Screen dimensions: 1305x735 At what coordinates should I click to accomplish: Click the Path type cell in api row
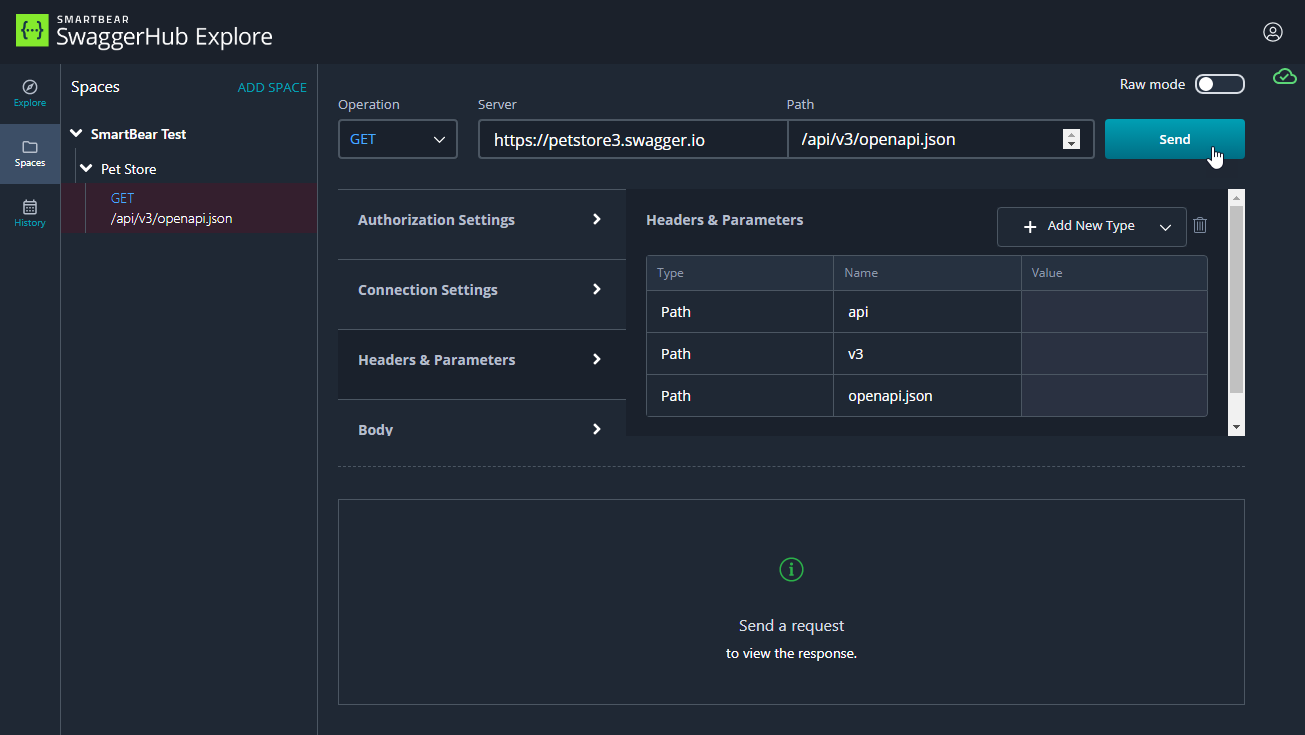740,312
